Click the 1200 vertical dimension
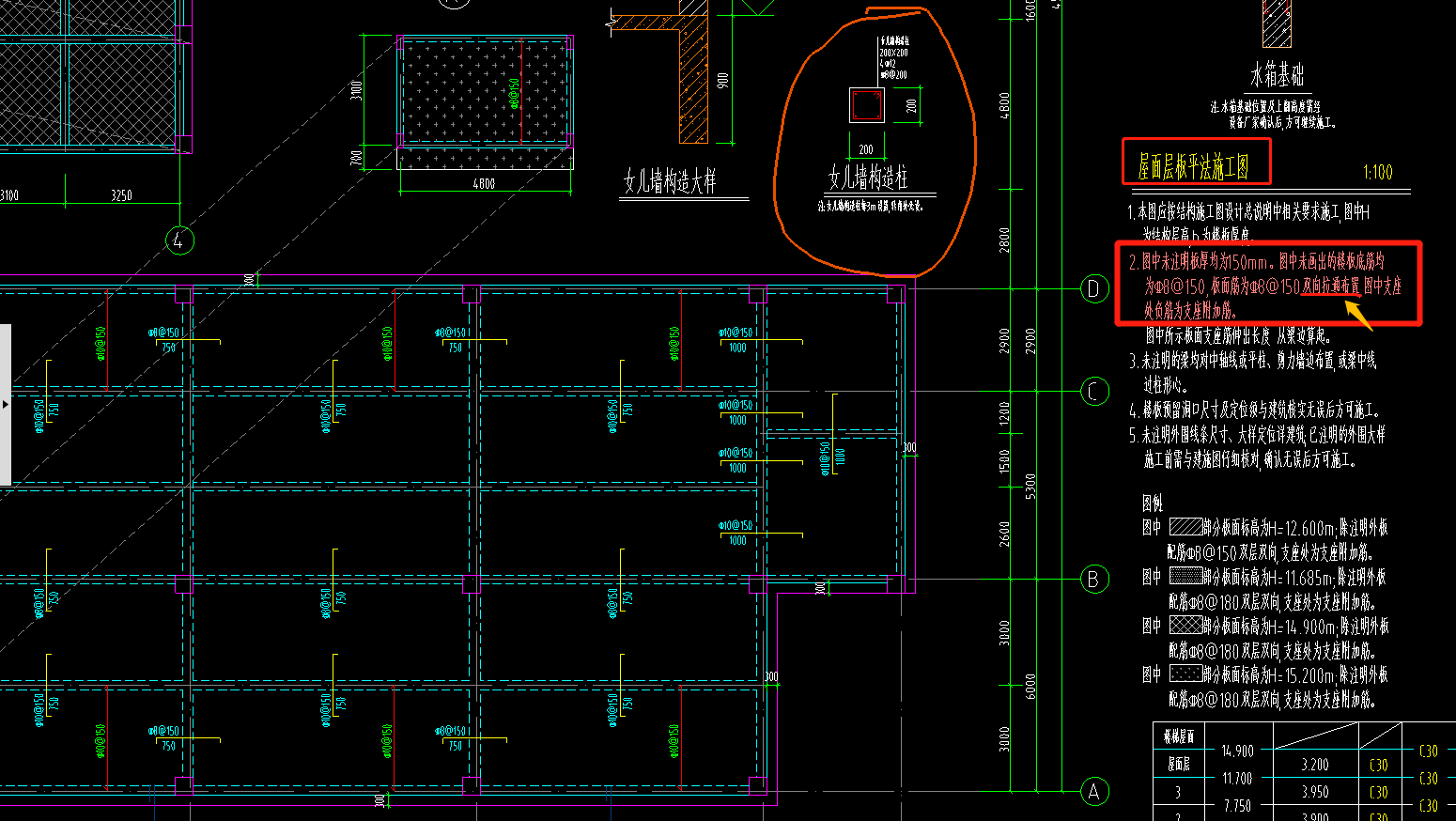 tap(1005, 413)
